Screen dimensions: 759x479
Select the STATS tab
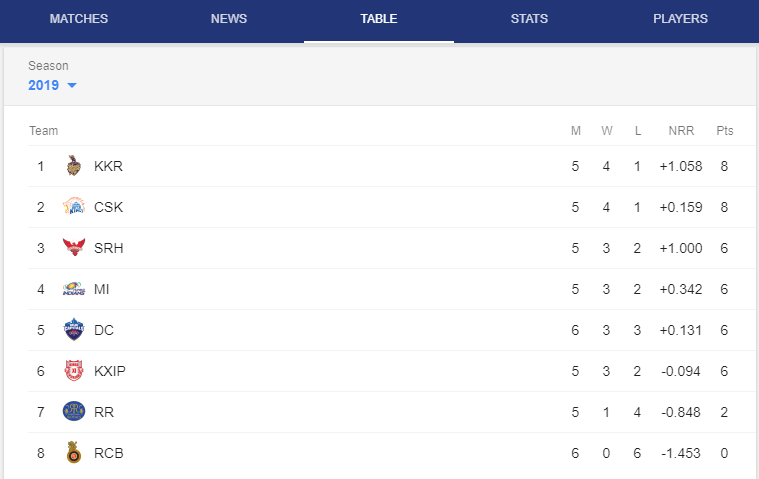[529, 19]
